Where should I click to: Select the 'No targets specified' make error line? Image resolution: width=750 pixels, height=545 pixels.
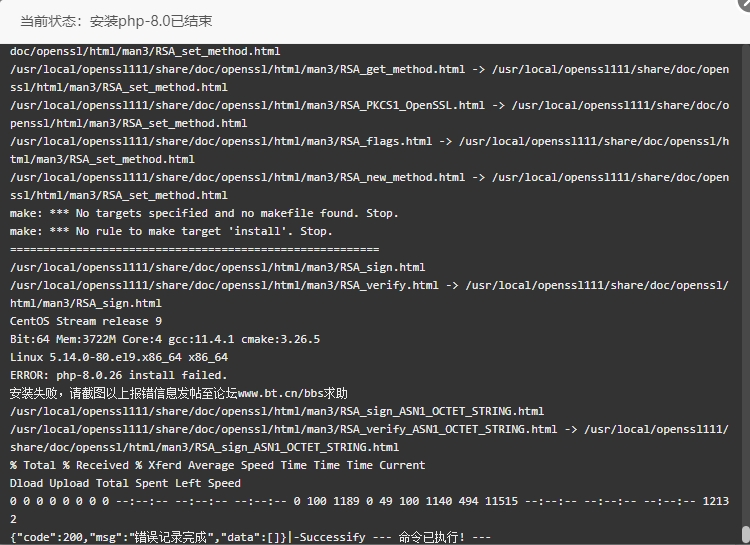click(x=204, y=213)
